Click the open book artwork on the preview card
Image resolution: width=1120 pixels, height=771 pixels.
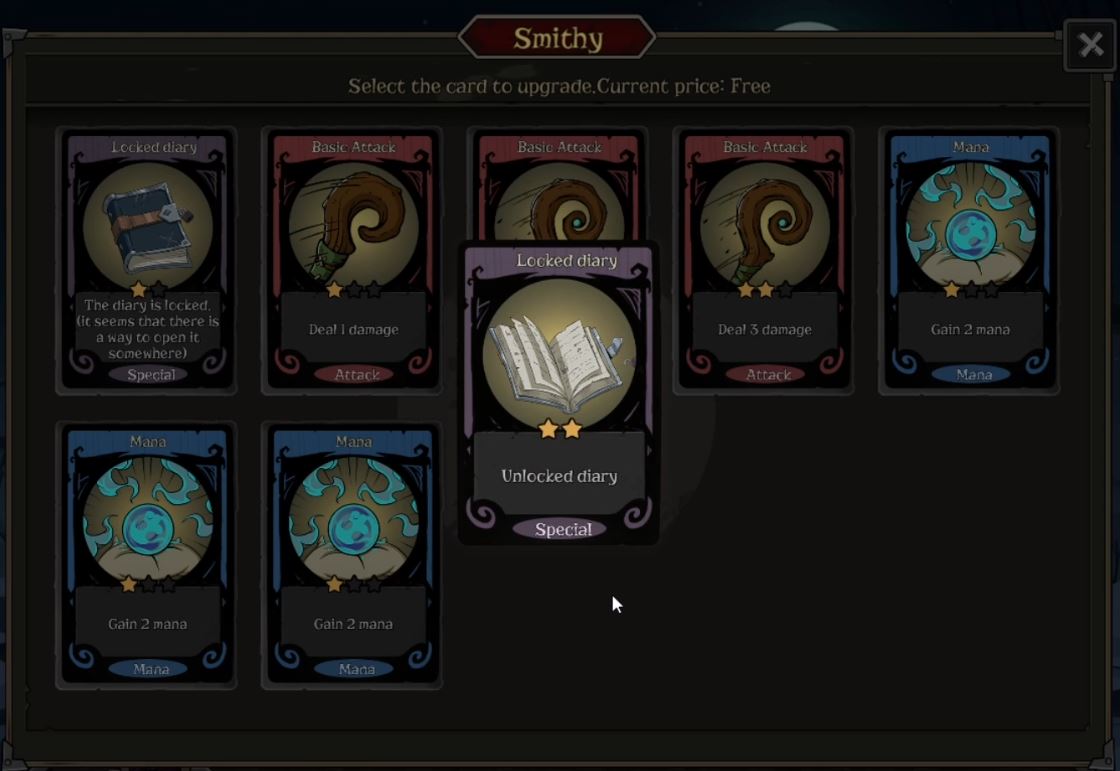click(559, 355)
